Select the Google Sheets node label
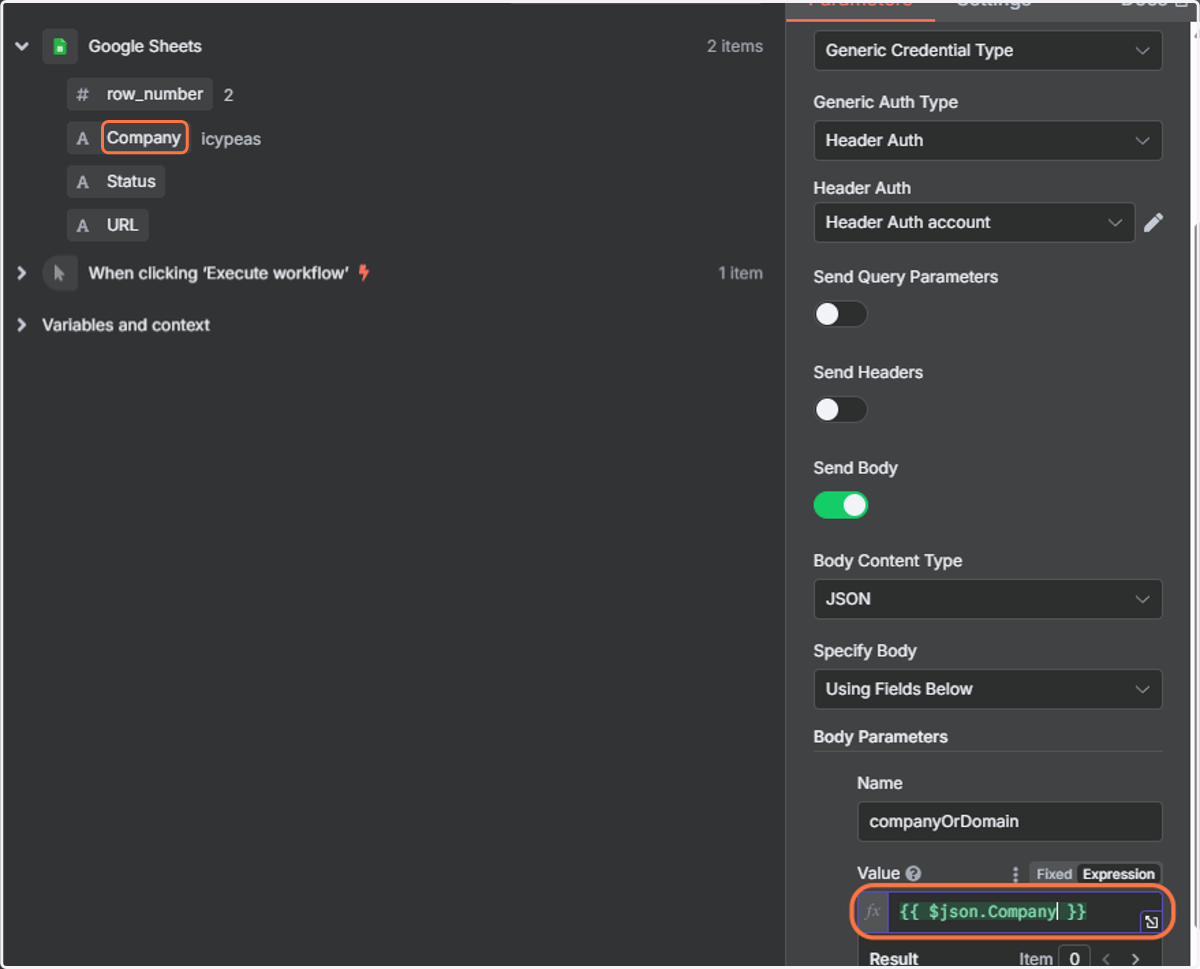 tap(145, 46)
